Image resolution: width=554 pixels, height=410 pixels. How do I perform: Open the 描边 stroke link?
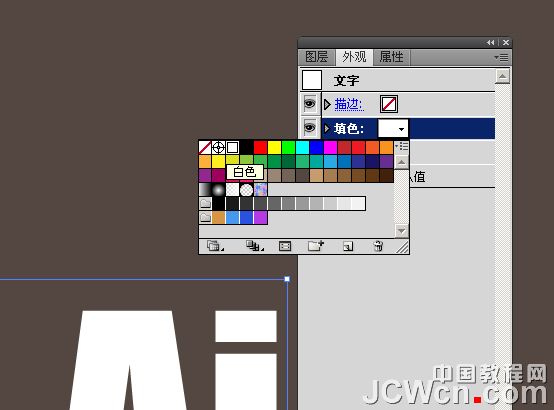pos(349,104)
